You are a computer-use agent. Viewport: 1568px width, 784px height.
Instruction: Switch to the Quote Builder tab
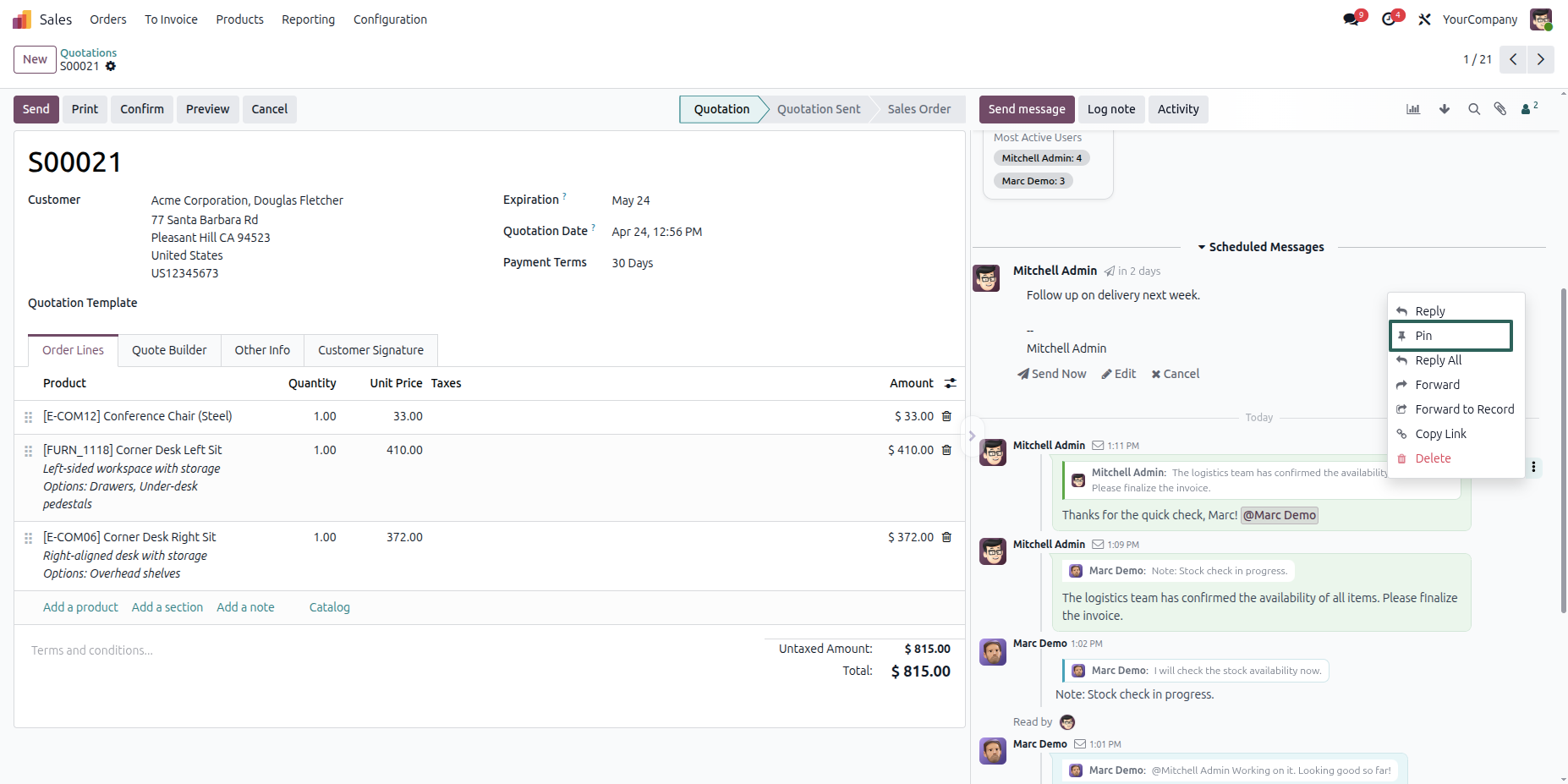point(169,350)
